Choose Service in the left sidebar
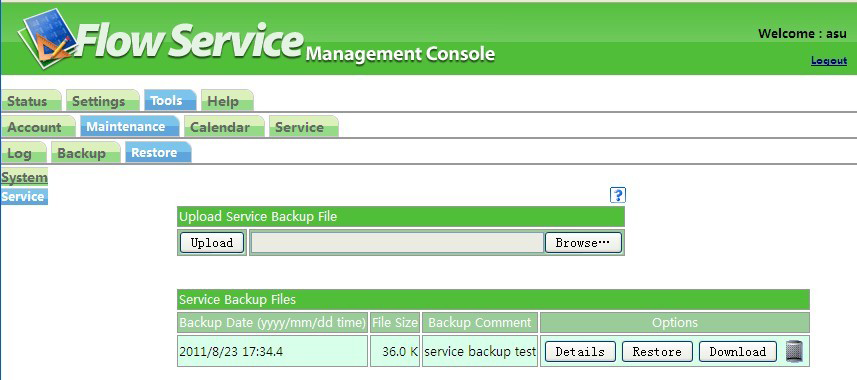The height and width of the screenshot is (380, 857). point(24,197)
